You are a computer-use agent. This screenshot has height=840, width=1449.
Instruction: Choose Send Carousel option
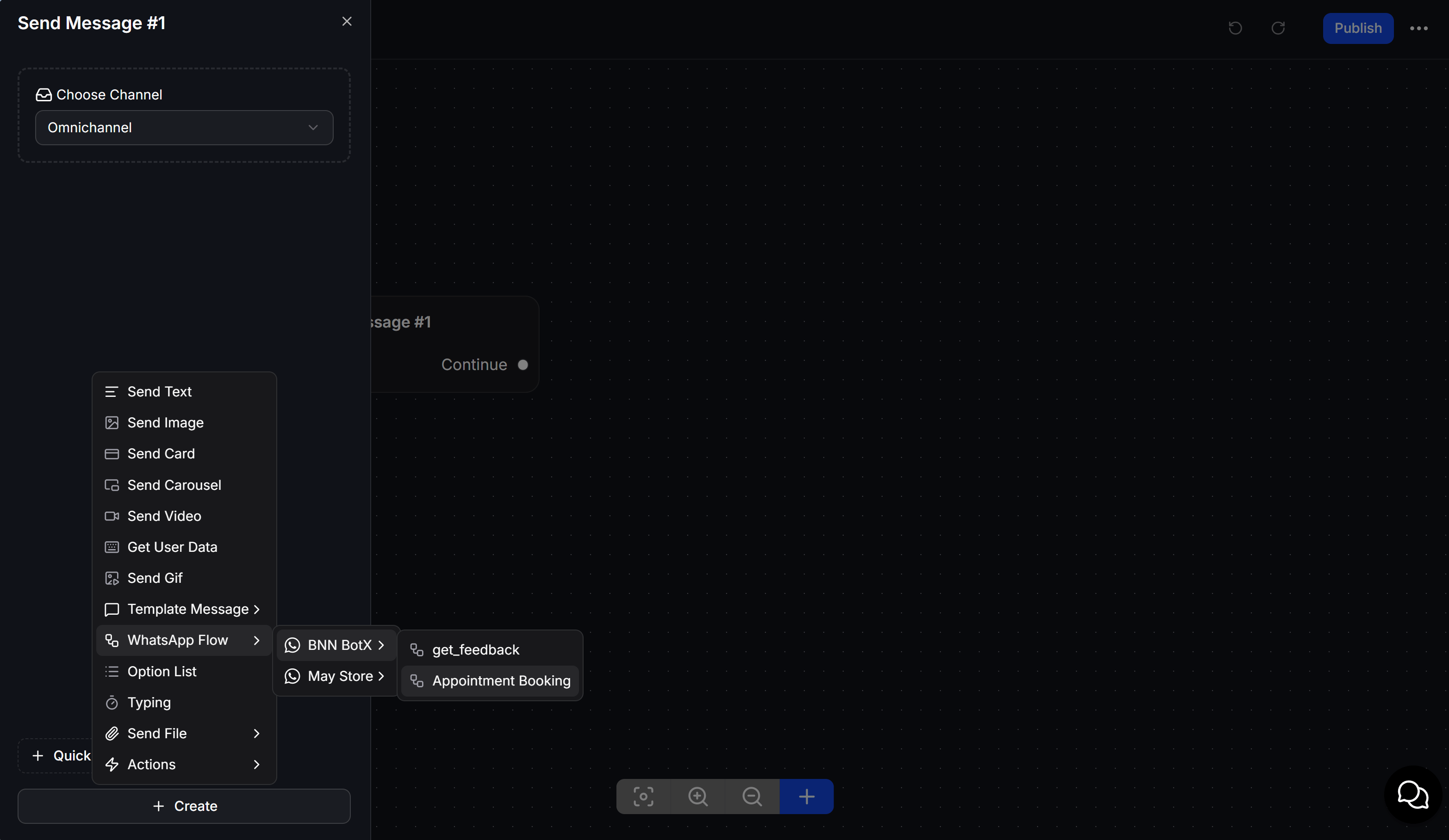[x=184, y=485]
